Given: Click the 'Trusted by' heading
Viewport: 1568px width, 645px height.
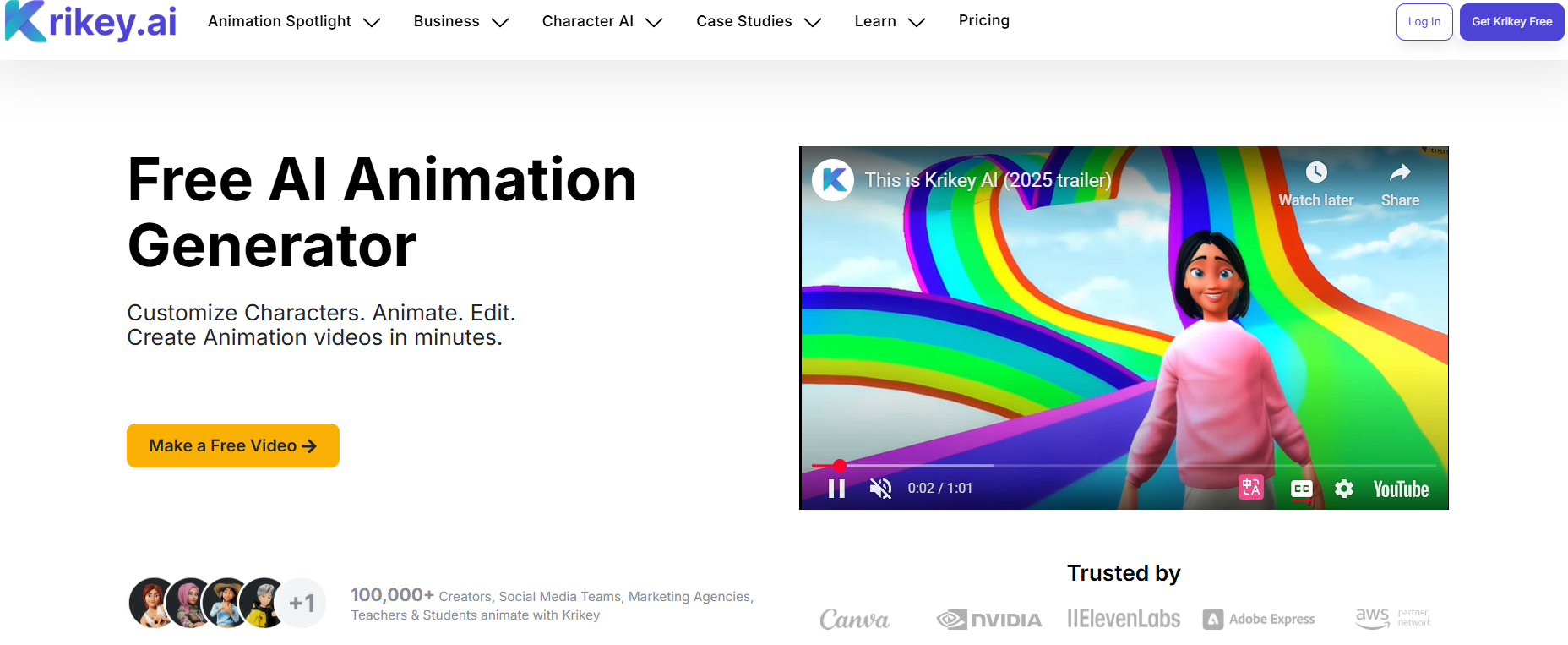Looking at the screenshot, I should click(1124, 573).
